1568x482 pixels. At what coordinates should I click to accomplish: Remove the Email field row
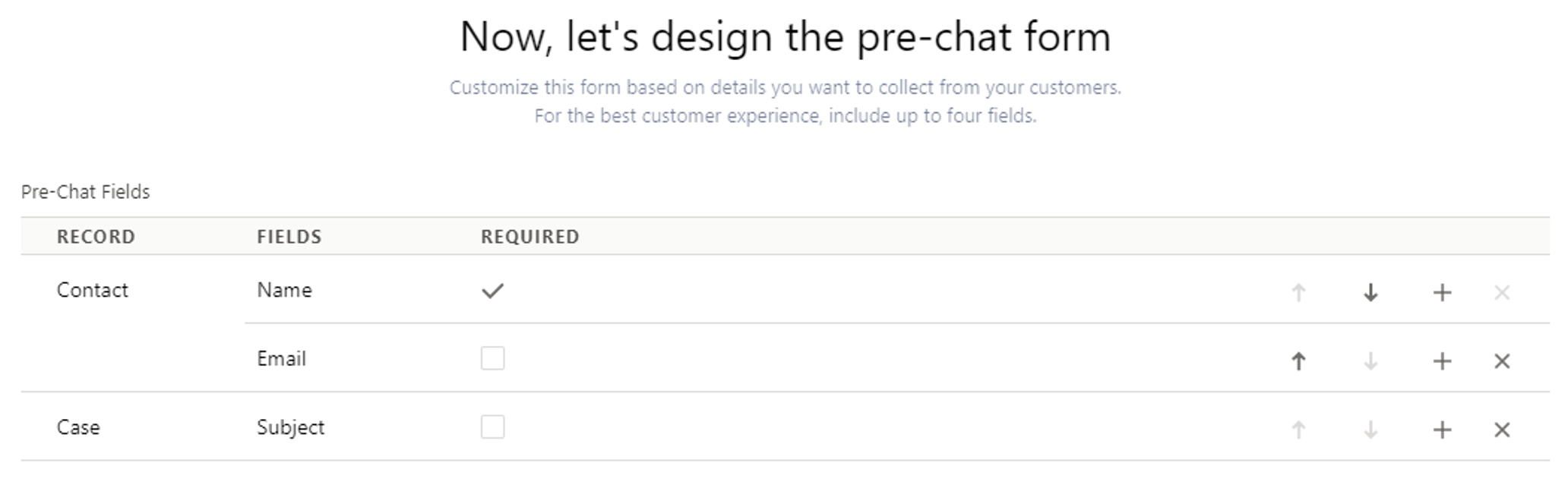(x=1502, y=361)
